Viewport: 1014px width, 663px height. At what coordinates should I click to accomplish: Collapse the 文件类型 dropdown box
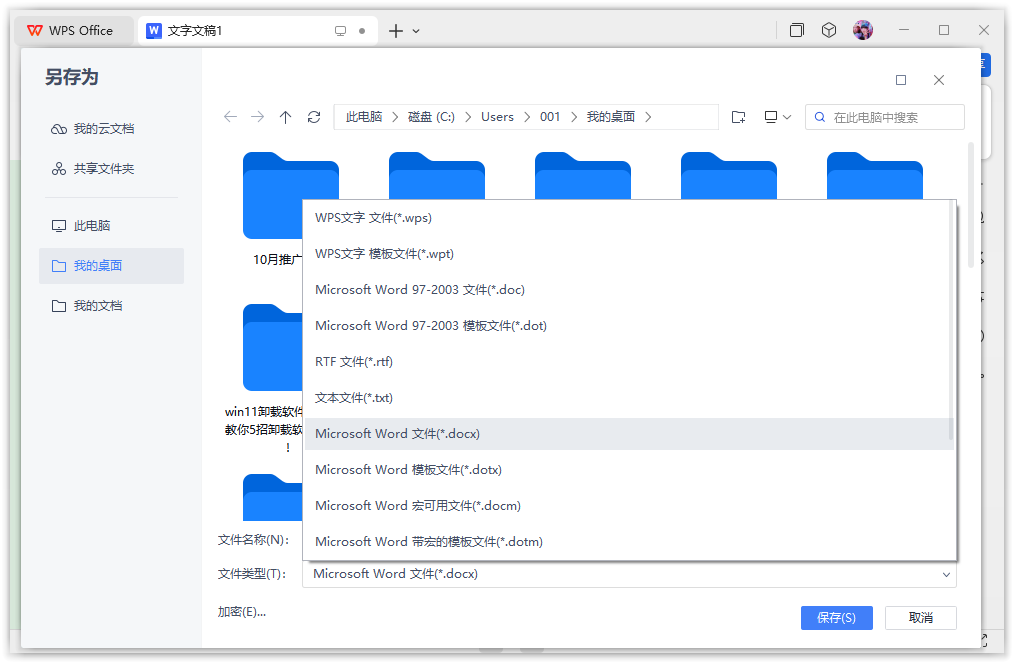pyautogui.click(x=946, y=574)
